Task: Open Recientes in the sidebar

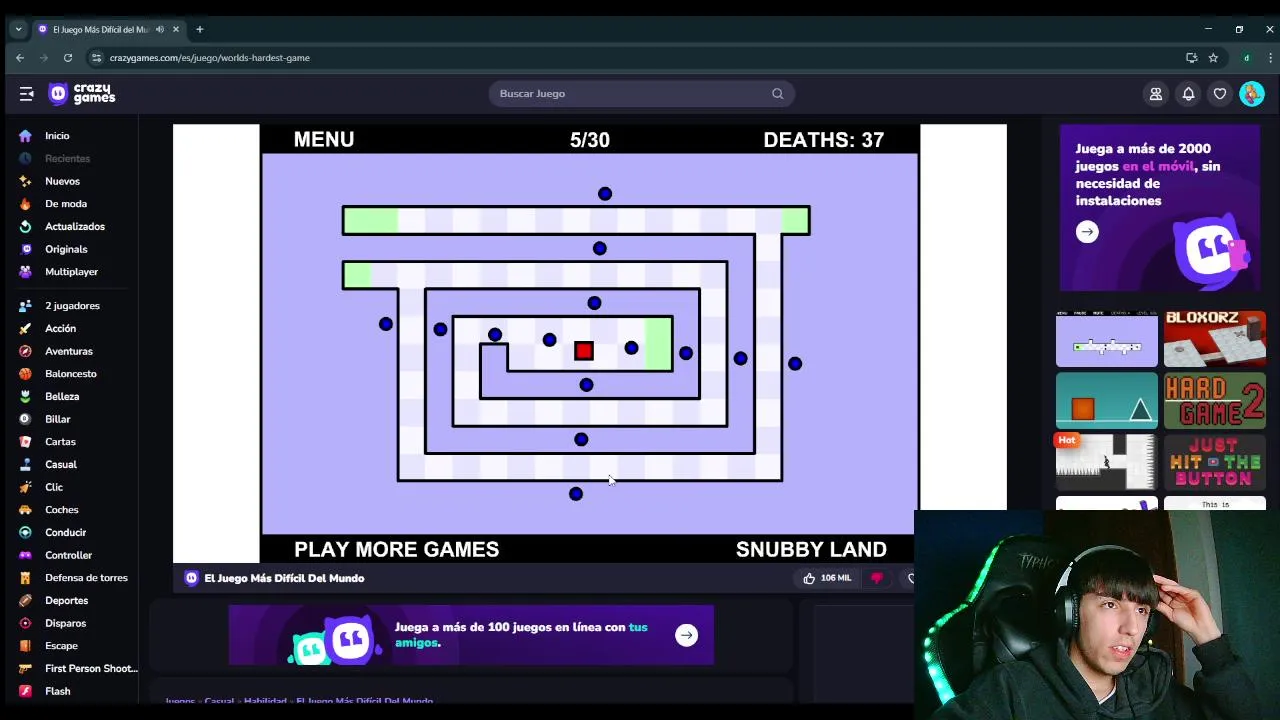Action: point(69,158)
